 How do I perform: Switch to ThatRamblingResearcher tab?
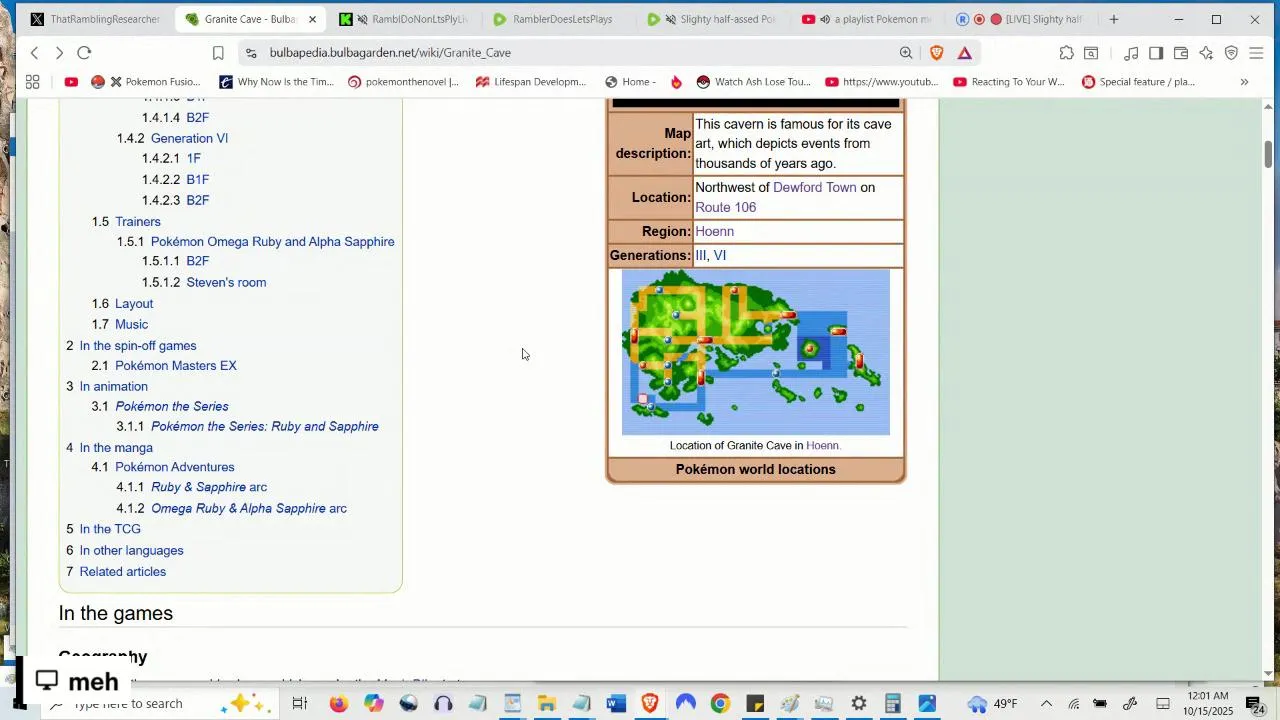click(95, 19)
